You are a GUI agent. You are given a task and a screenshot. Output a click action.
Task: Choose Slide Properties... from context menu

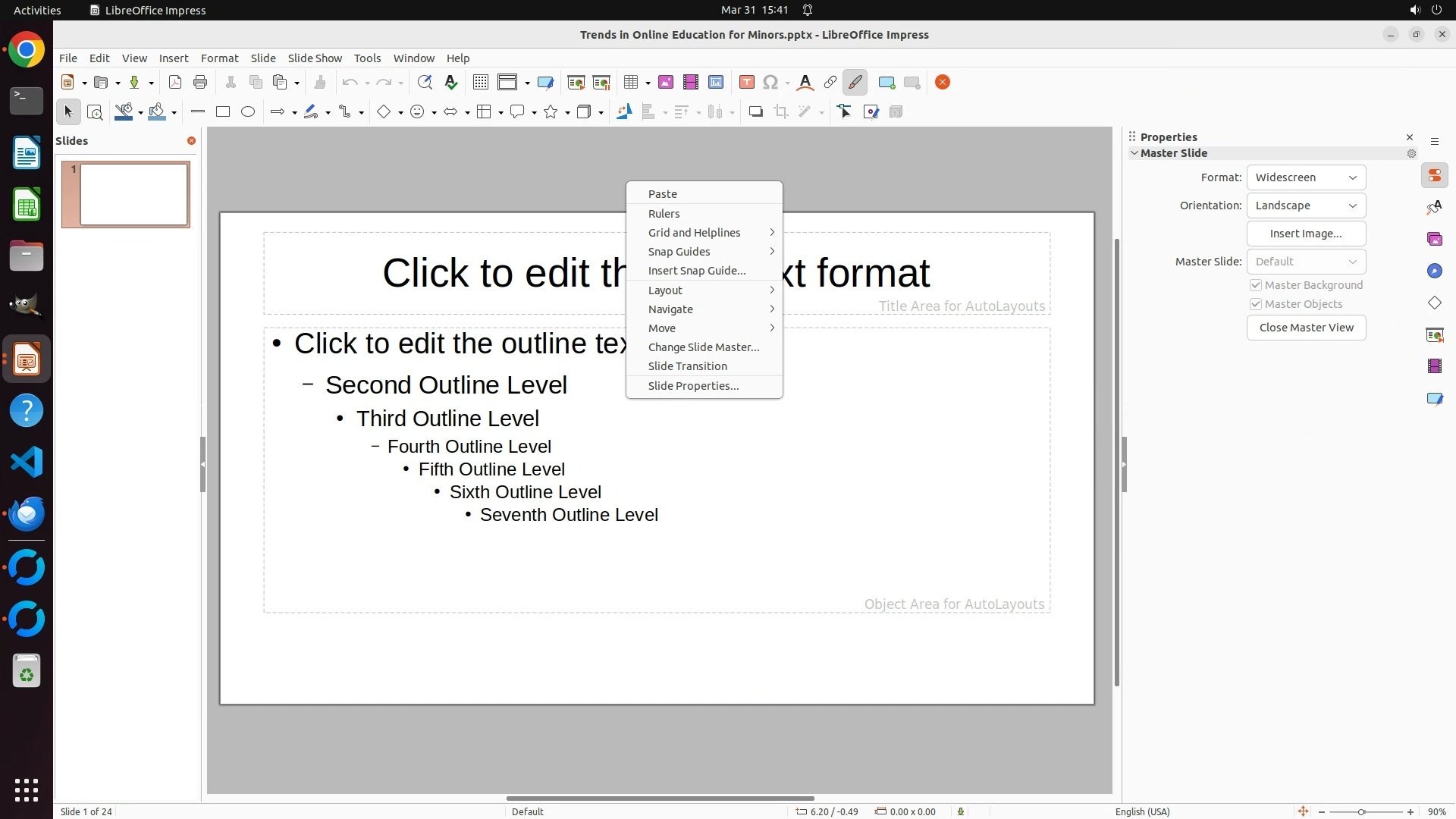[693, 386]
